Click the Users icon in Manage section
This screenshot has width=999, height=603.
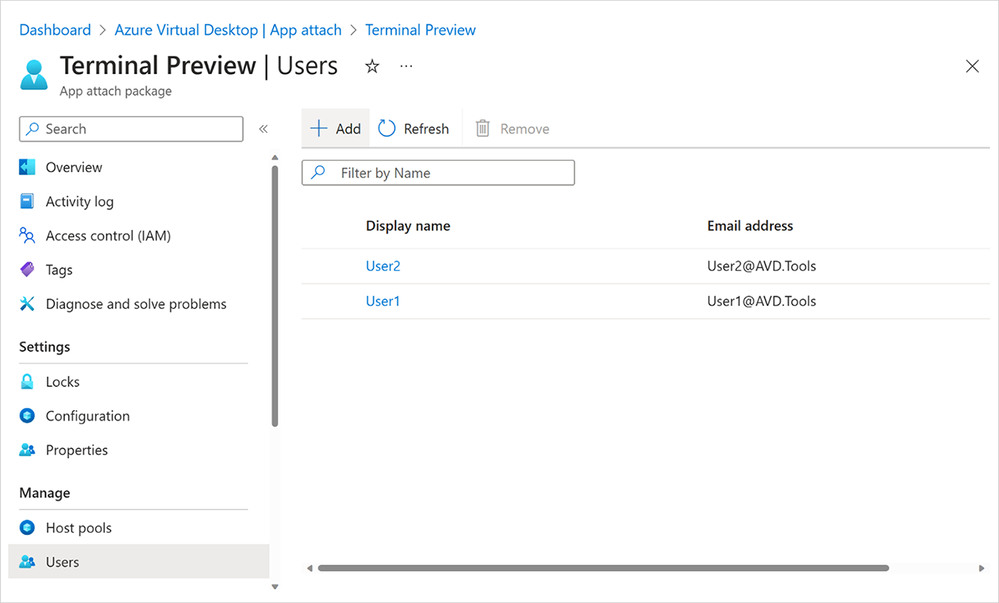tap(27, 562)
